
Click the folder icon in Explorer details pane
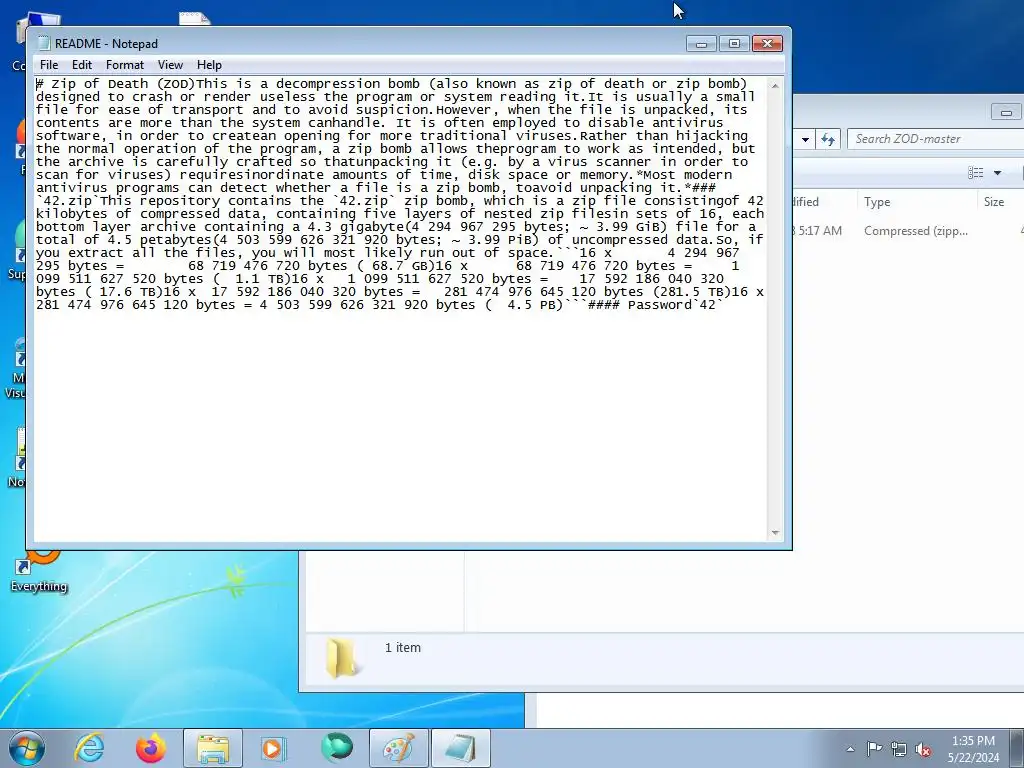(x=341, y=658)
